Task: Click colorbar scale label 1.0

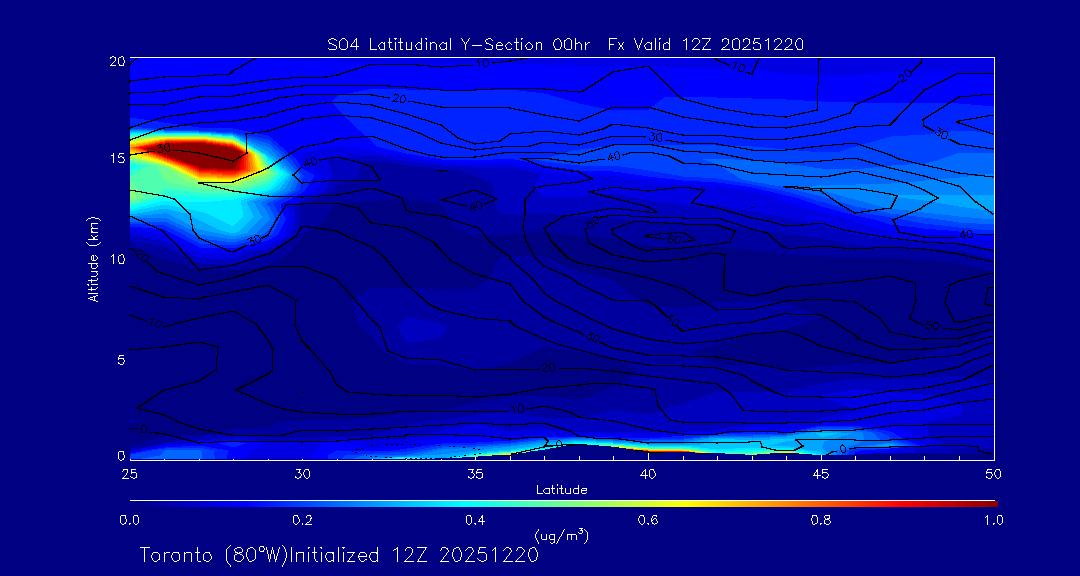Action: click(993, 520)
